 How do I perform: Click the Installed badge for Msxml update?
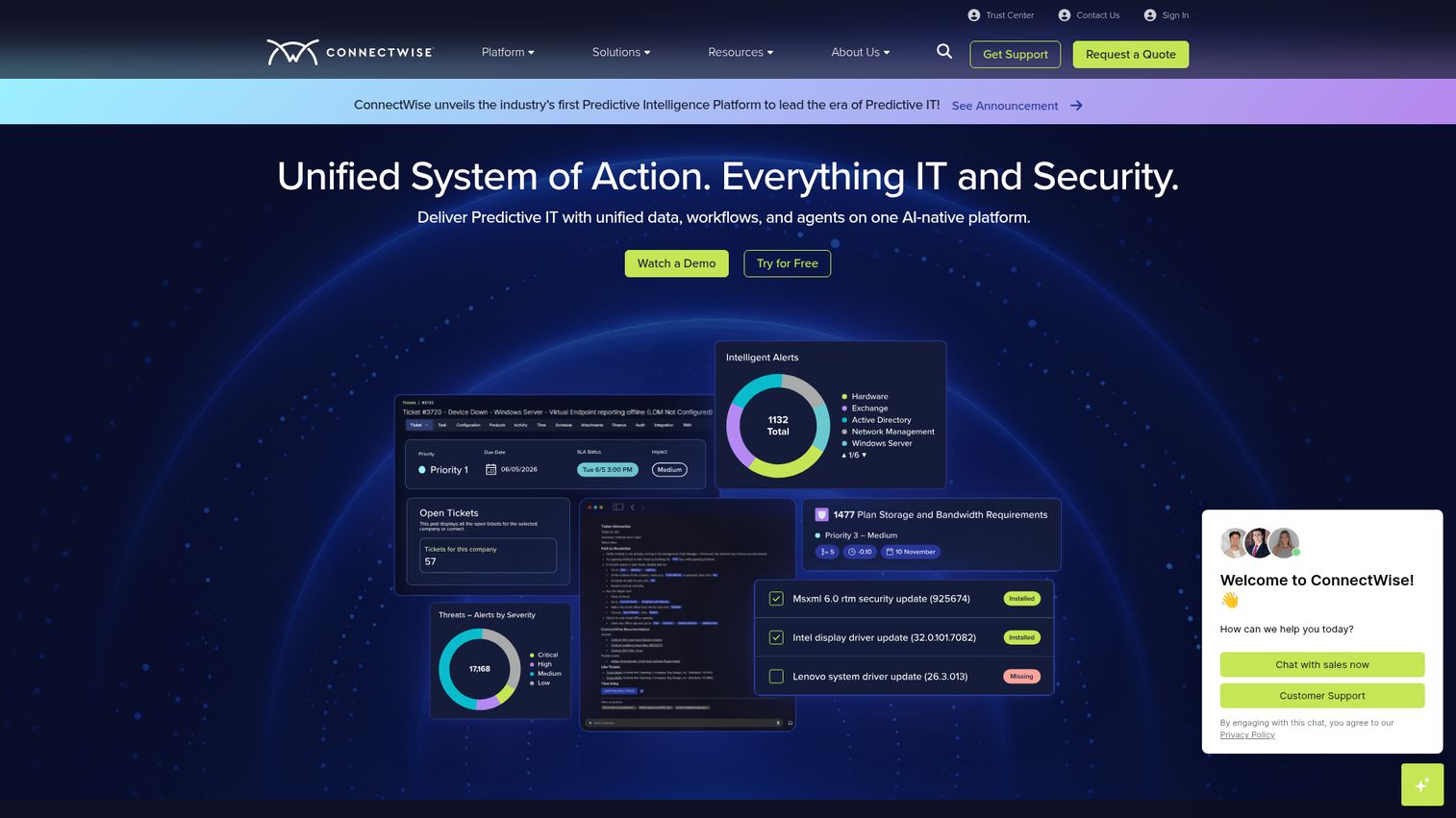pos(1021,599)
